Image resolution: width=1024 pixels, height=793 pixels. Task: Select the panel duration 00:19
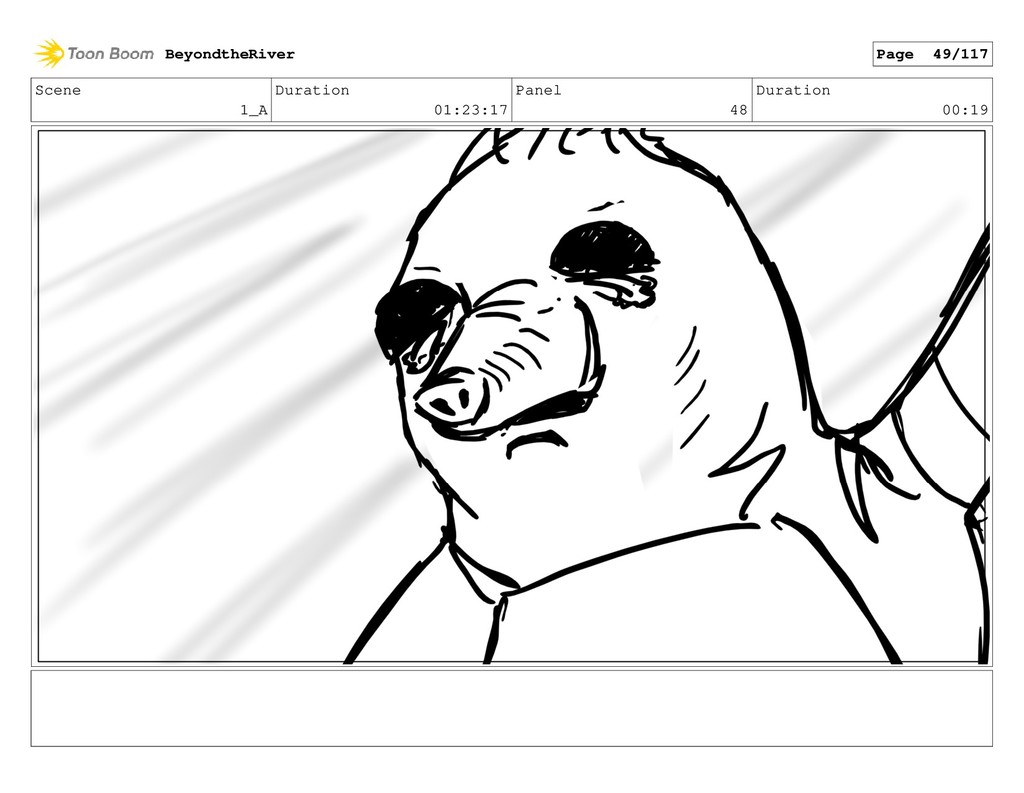(965, 110)
